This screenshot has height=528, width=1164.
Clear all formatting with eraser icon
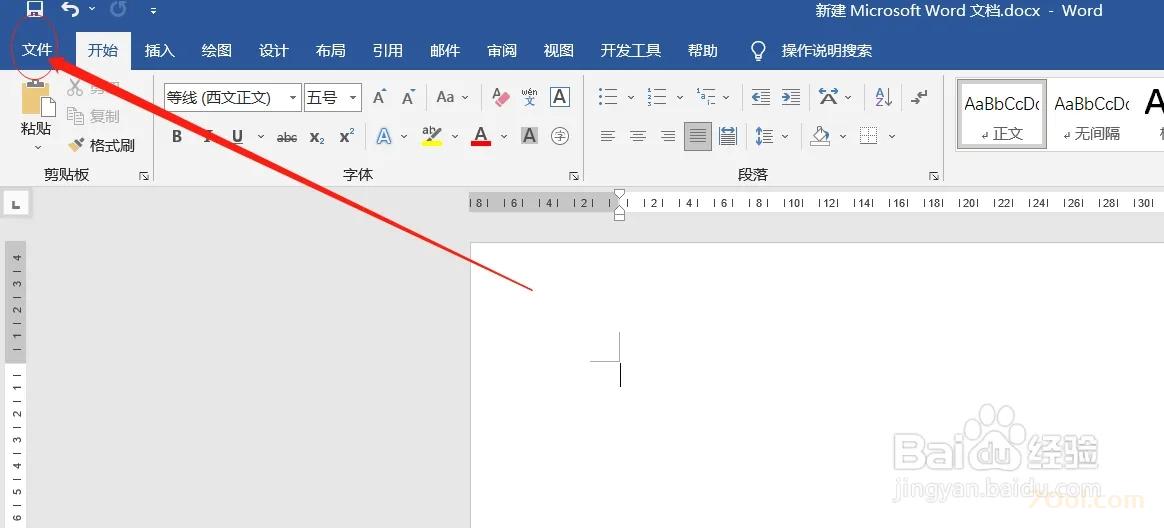tap(501, 97)
